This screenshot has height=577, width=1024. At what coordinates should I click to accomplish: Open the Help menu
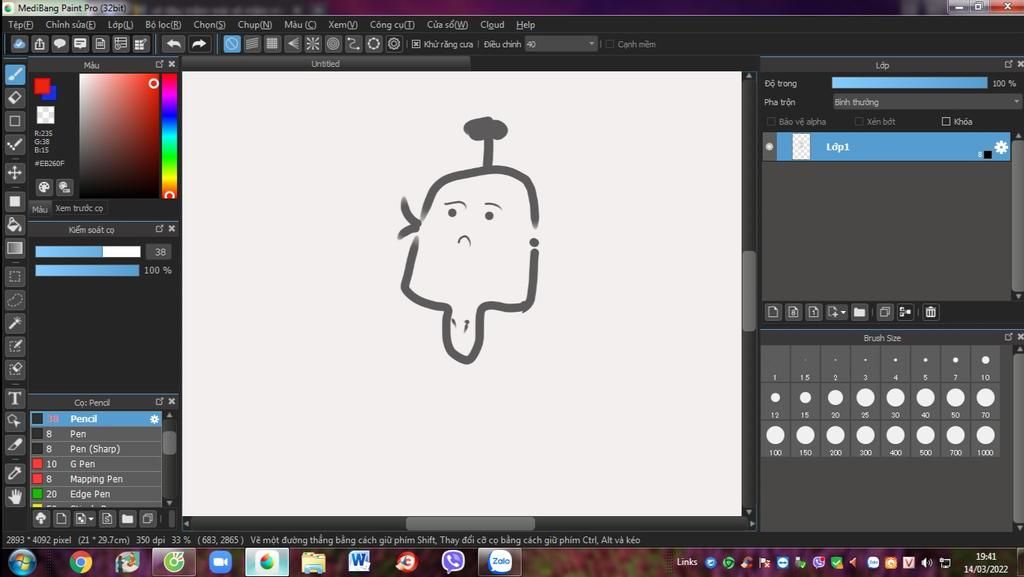tap(525, 25)
